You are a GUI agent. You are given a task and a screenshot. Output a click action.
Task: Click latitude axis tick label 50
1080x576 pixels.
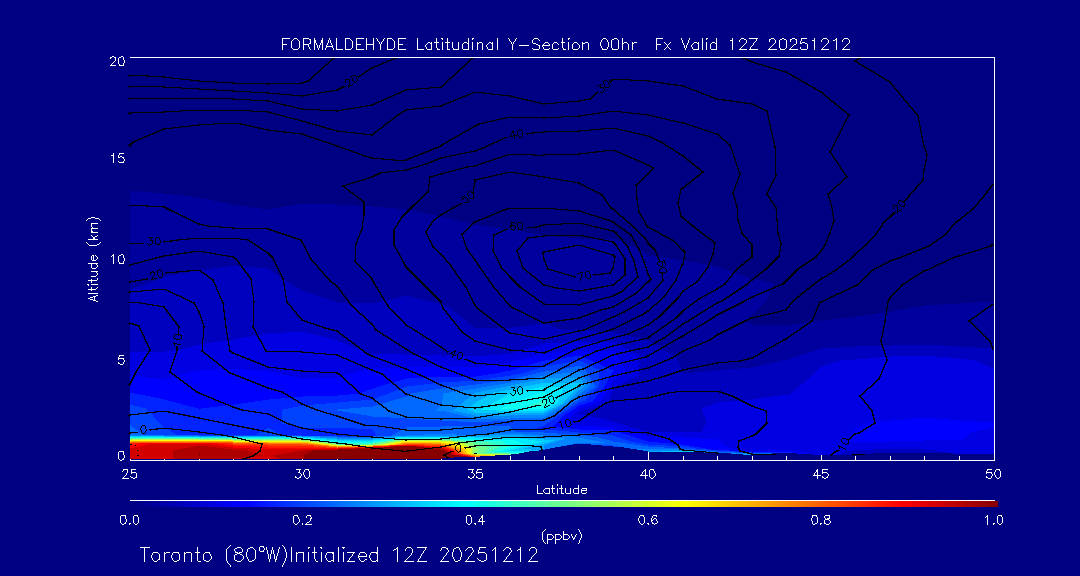click(993, 473)
